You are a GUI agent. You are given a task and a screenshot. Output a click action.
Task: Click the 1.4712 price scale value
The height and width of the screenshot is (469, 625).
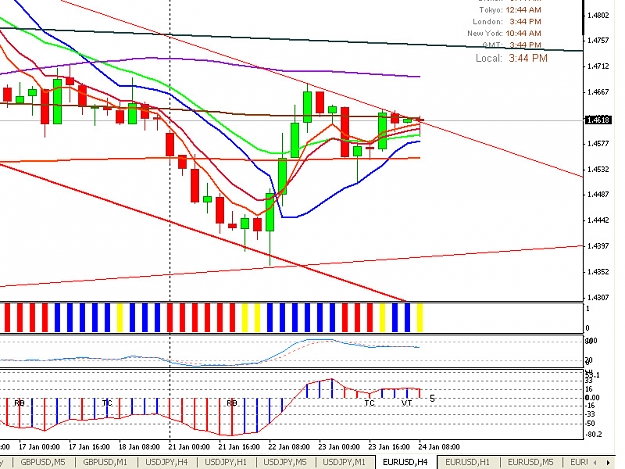tap(598, 66)
